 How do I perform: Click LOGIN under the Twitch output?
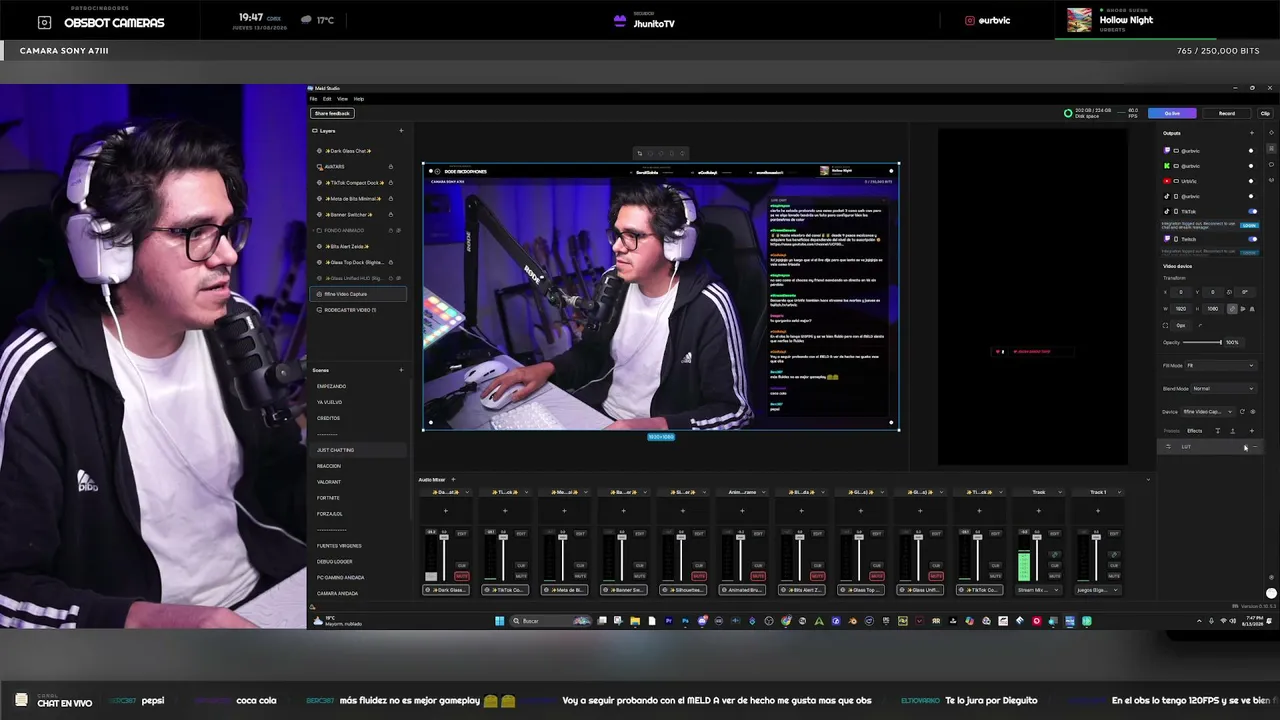coord(1249,252)
